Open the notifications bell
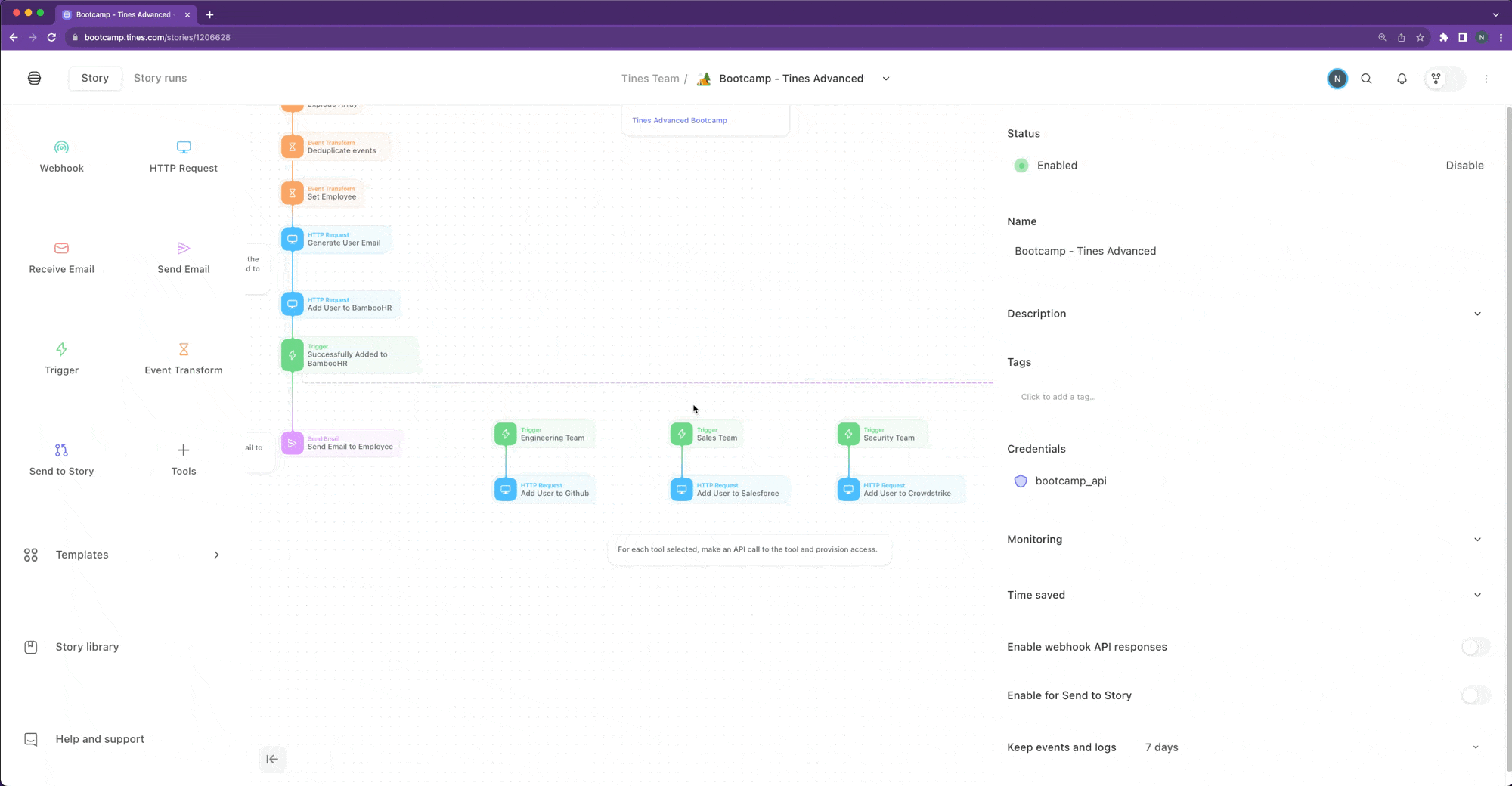This screenshot has height=786, width=1512. tap(1402, 79)
